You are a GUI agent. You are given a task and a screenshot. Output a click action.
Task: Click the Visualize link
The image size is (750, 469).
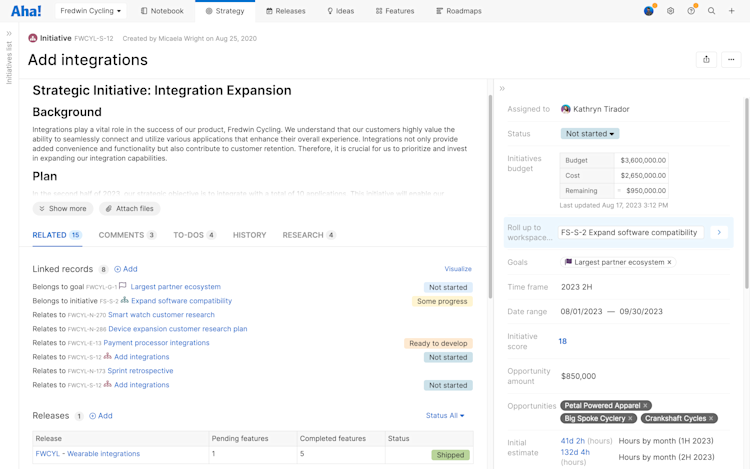coord(458,269)
